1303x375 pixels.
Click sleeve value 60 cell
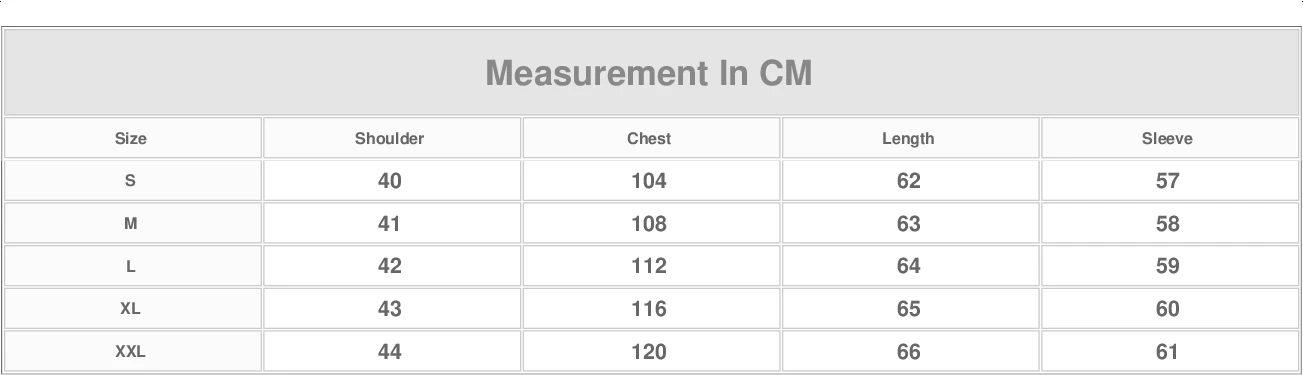[1168, 309]
